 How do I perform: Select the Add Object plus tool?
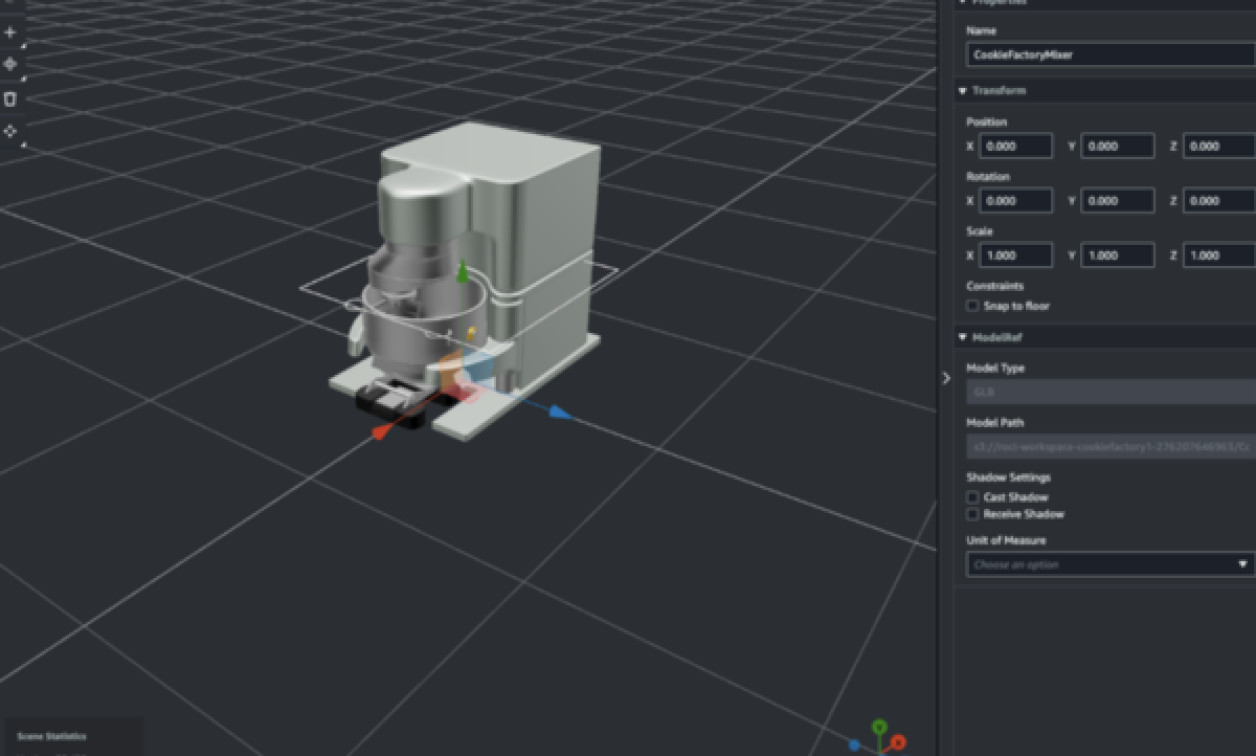(x=10, y=31)
